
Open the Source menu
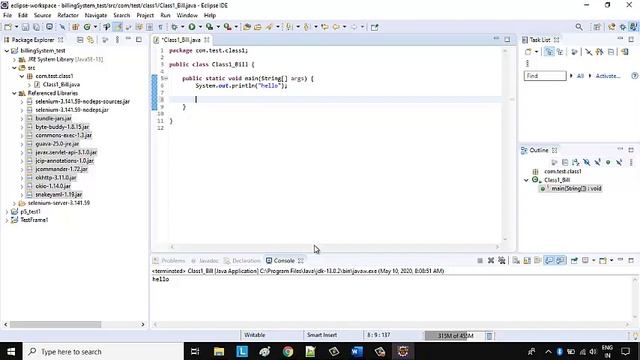[x=42, y=15]
